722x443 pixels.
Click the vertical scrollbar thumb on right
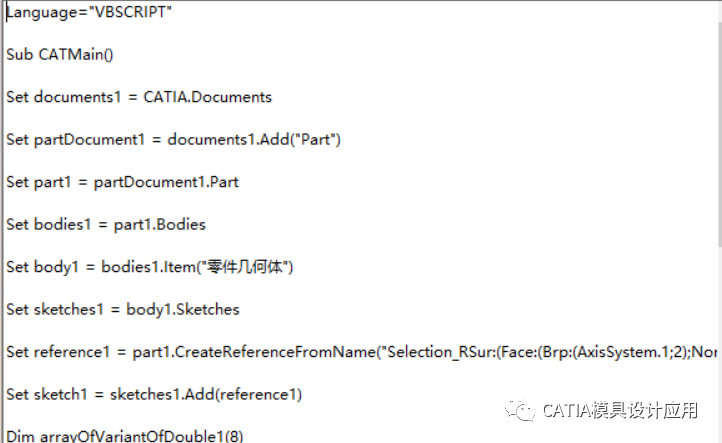coord(719,134)
